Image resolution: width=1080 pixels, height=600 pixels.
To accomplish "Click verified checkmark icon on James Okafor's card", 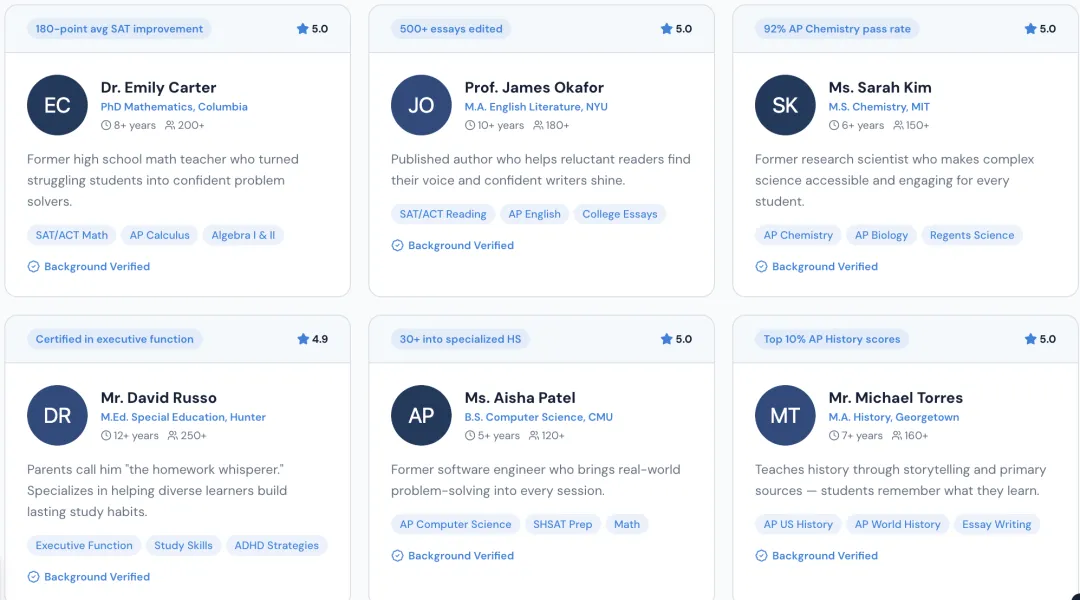I will 397,245.
